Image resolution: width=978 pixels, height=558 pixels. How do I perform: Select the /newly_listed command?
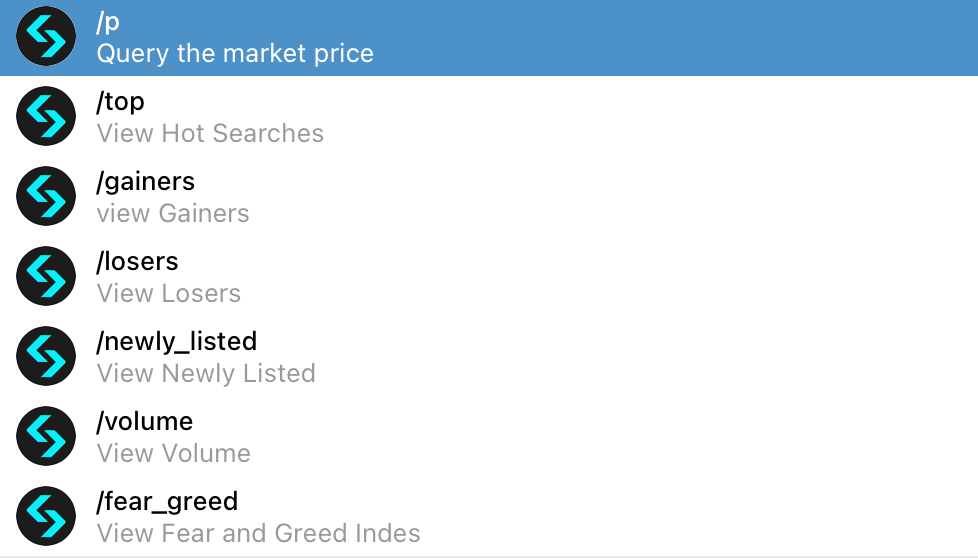pyautogui.click(x=489, y=356)
